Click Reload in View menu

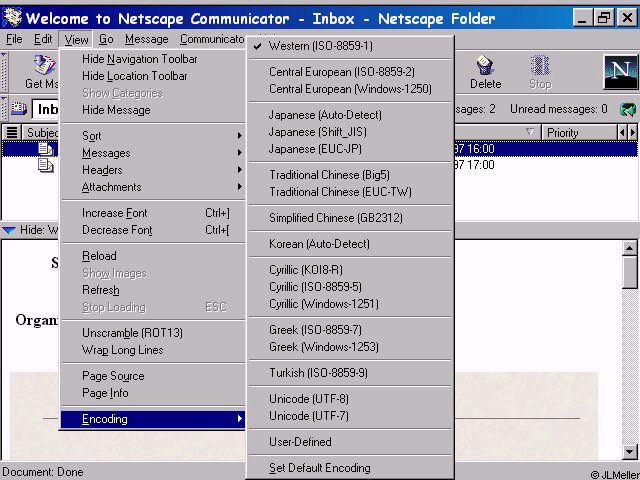[x=153, y=256]
